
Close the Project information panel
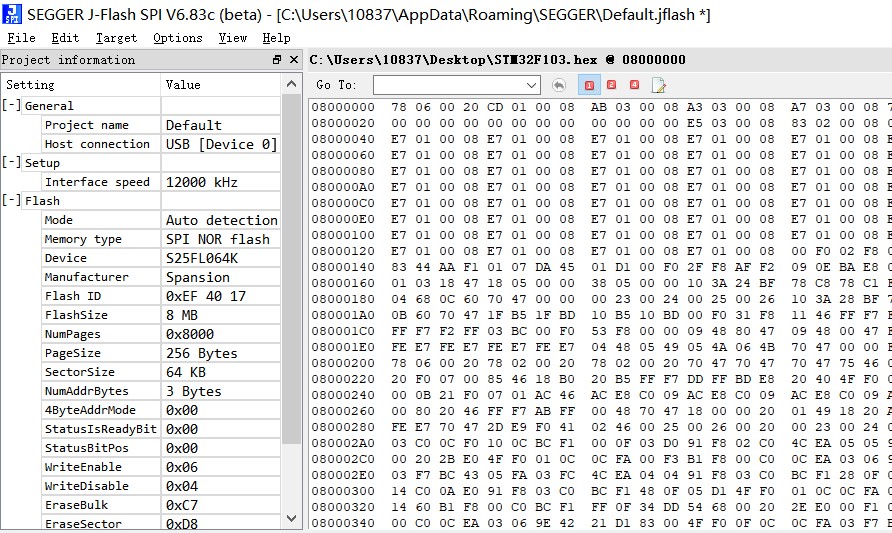click(294, 60)
